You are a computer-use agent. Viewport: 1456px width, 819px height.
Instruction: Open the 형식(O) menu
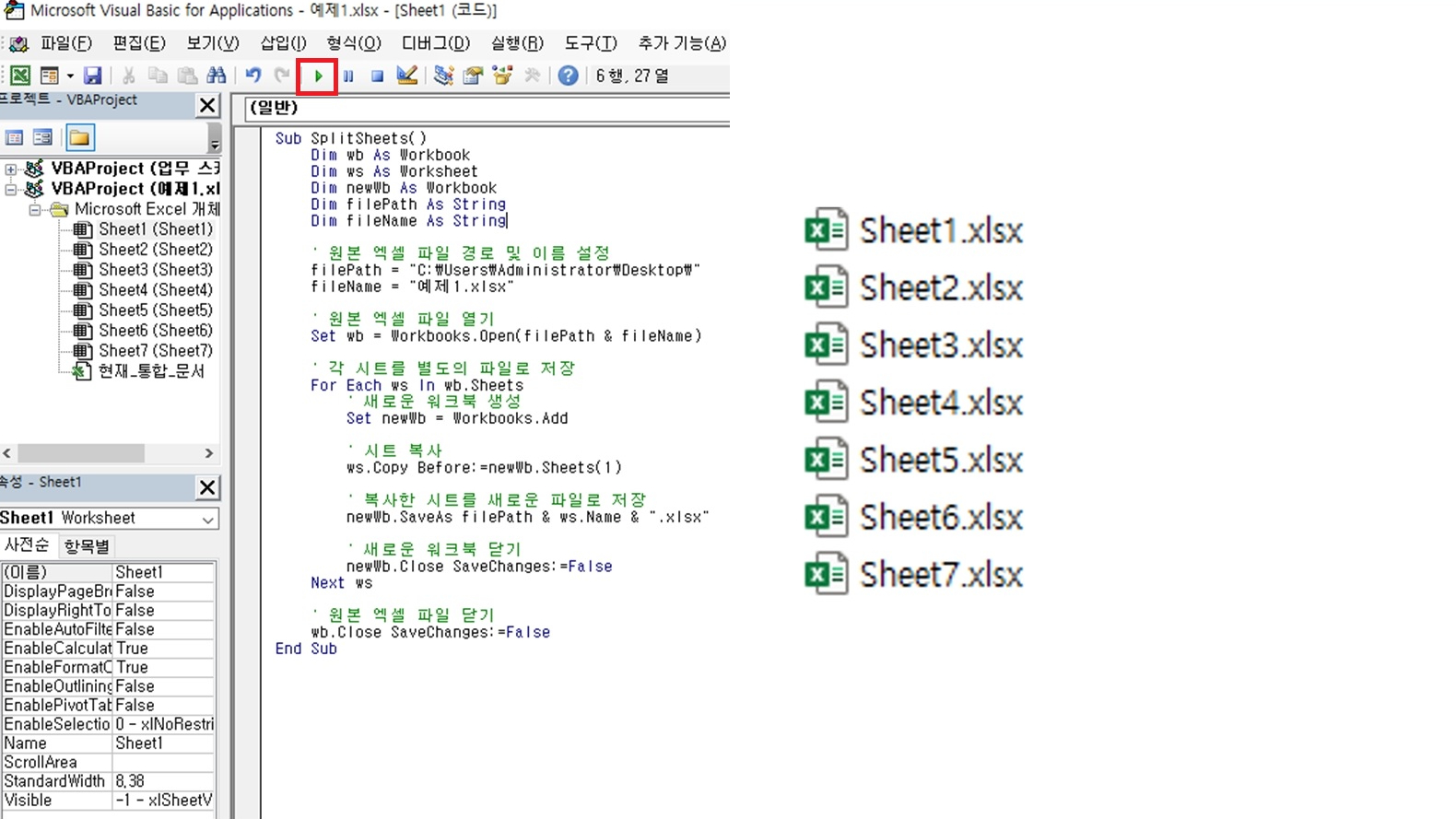(354, 43)
